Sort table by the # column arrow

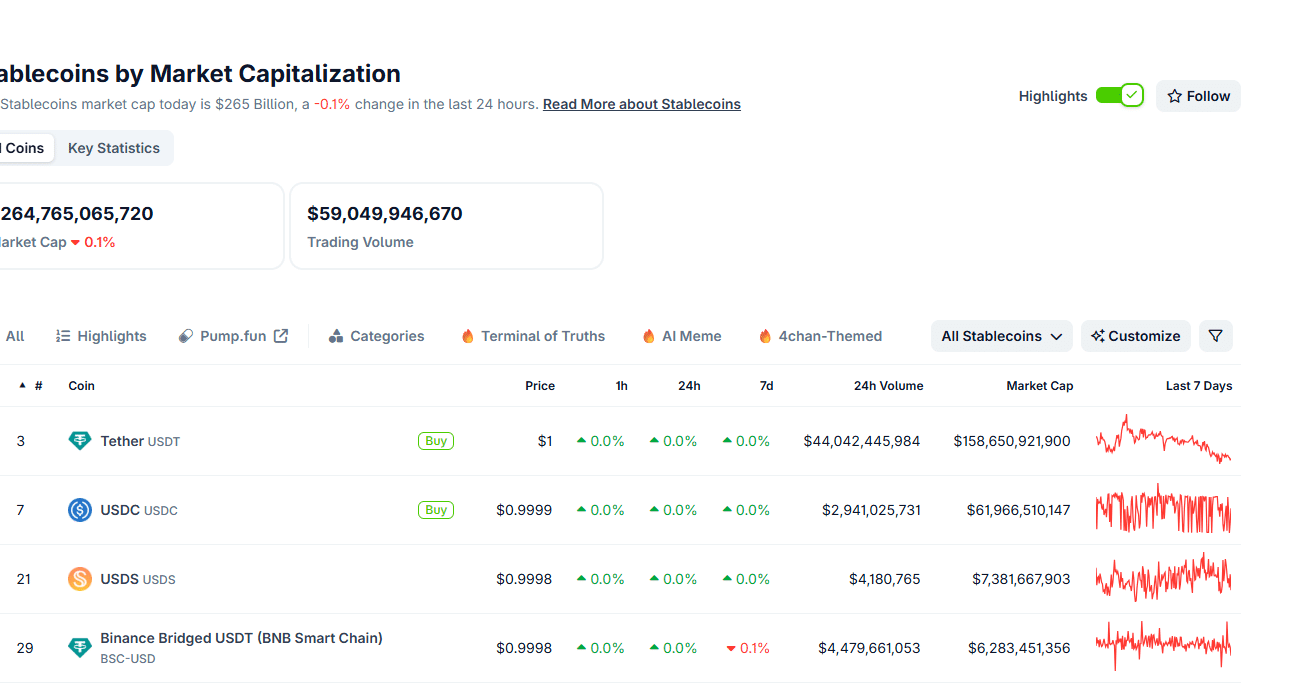pos(23,385)
